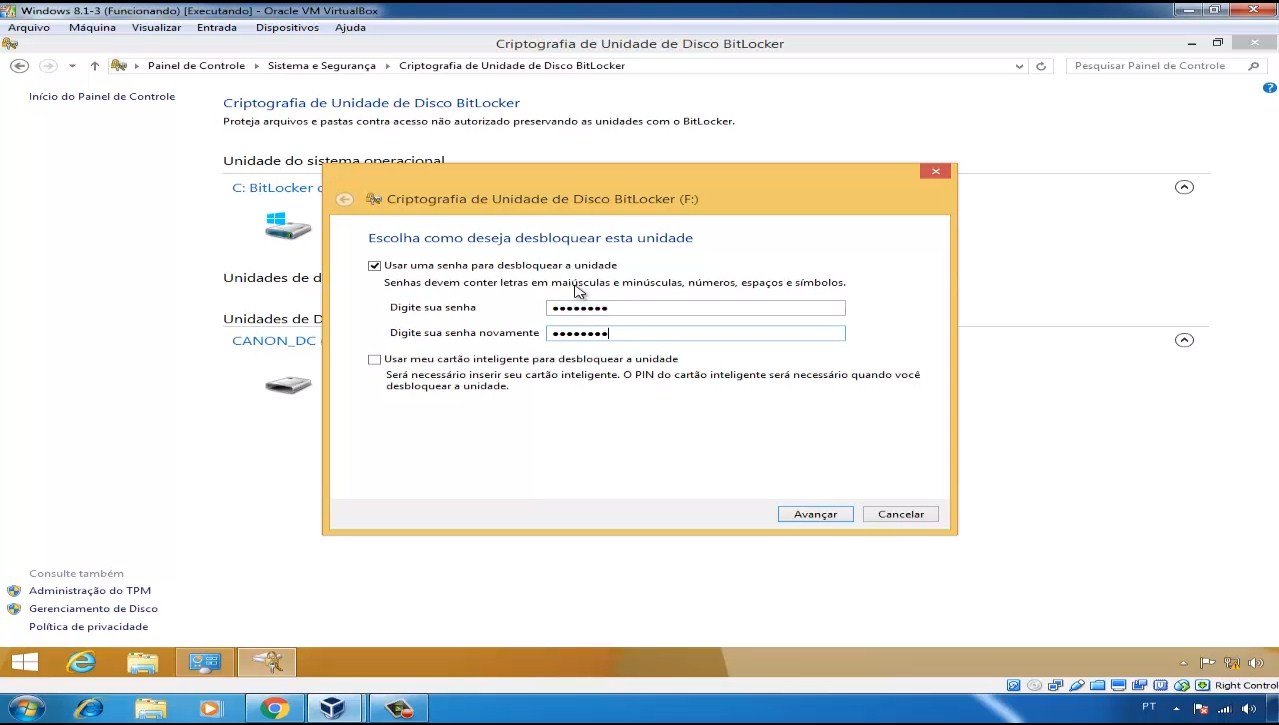
Task: Check Usar meu cartão inteligente option
Action: (x=375, y=359)
